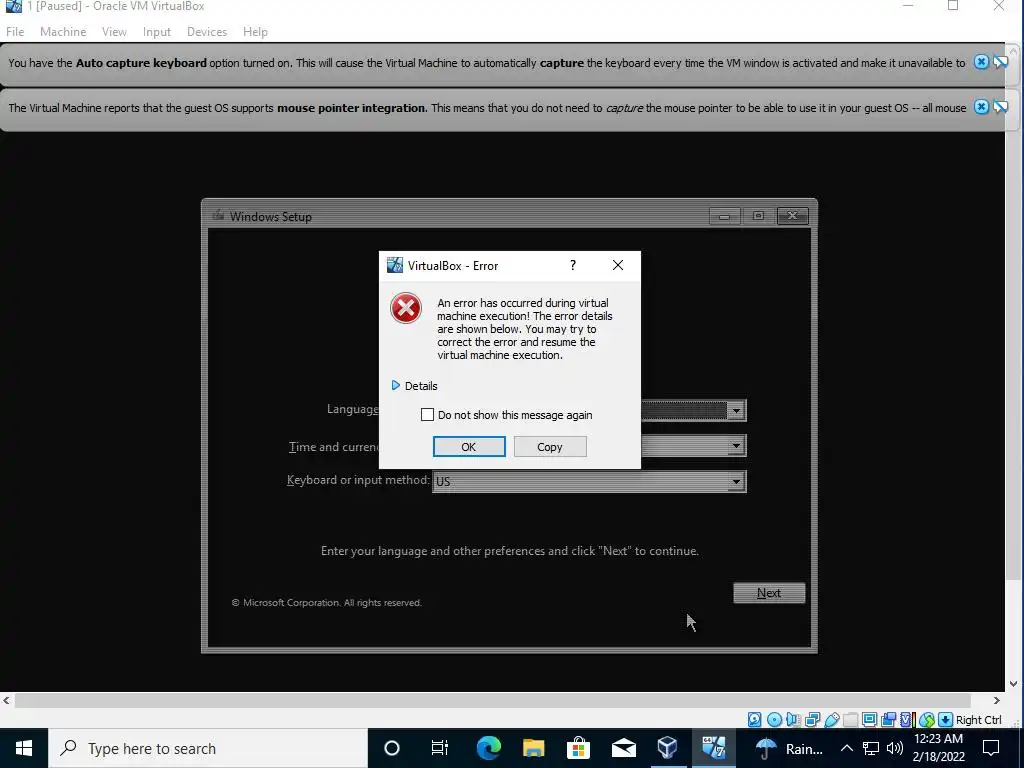Check Do not show this message again
The width and height of the screenshot is (1024, 768).
(427, 415)
